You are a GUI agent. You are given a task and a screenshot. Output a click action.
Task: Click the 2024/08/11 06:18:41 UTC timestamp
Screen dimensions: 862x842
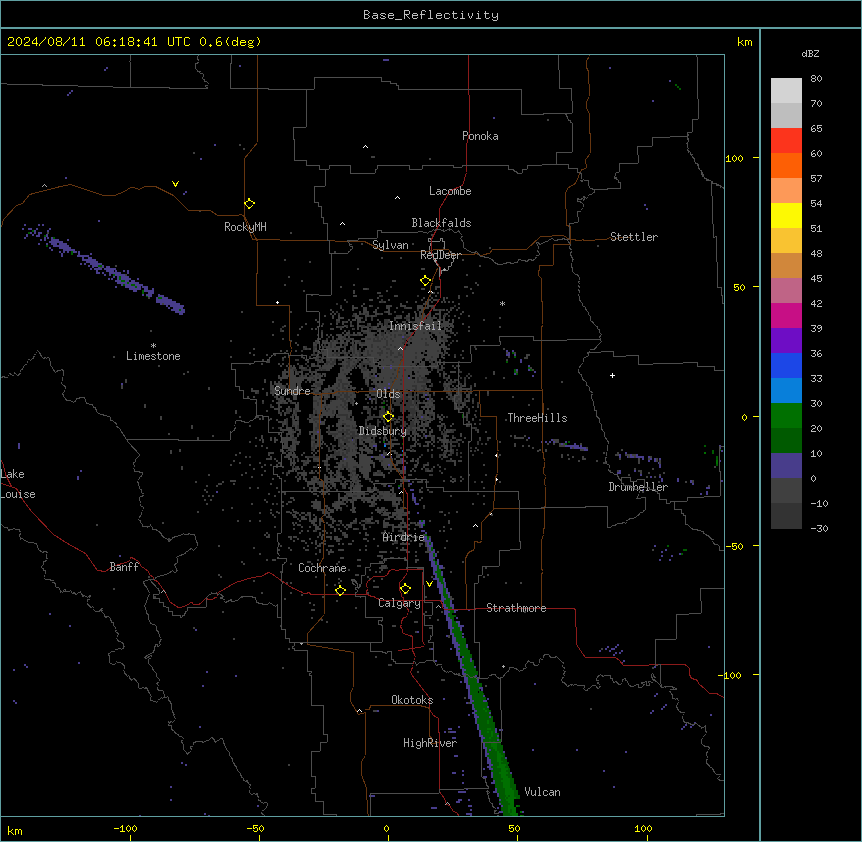98,42
